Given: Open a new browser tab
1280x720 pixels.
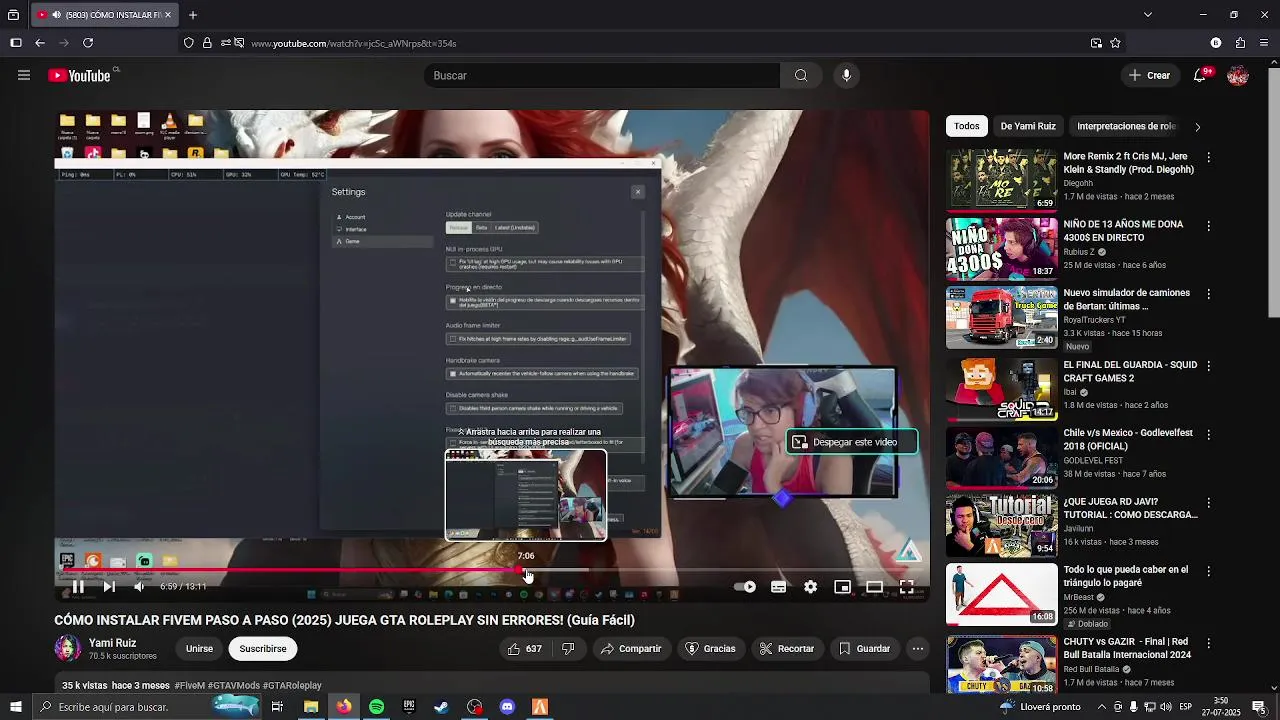Looking at the screenshot, I should pyautogui.click(x=193, y=15).
